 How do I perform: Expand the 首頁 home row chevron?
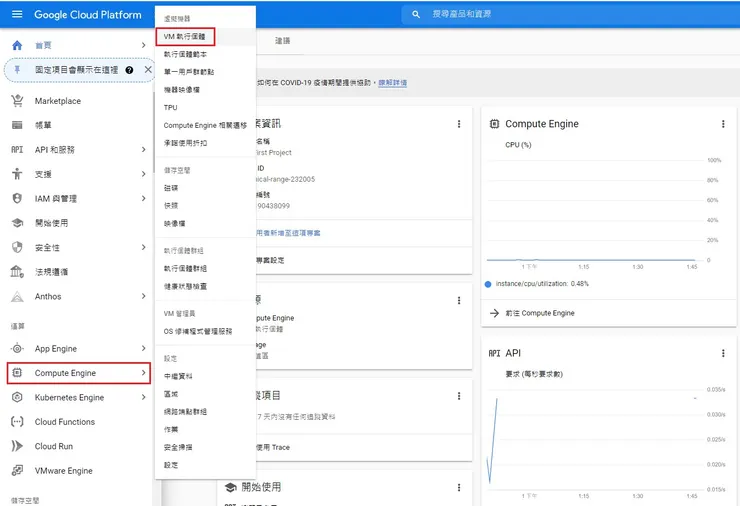tap(143, 45)
